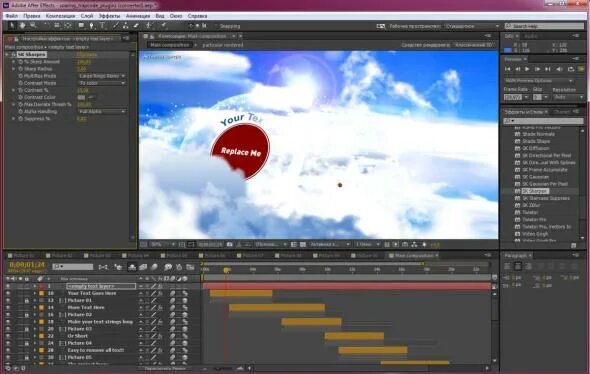The image size is (590, 374).
Task: Click the current timecode display in timeline
Action: coord(27,265)
